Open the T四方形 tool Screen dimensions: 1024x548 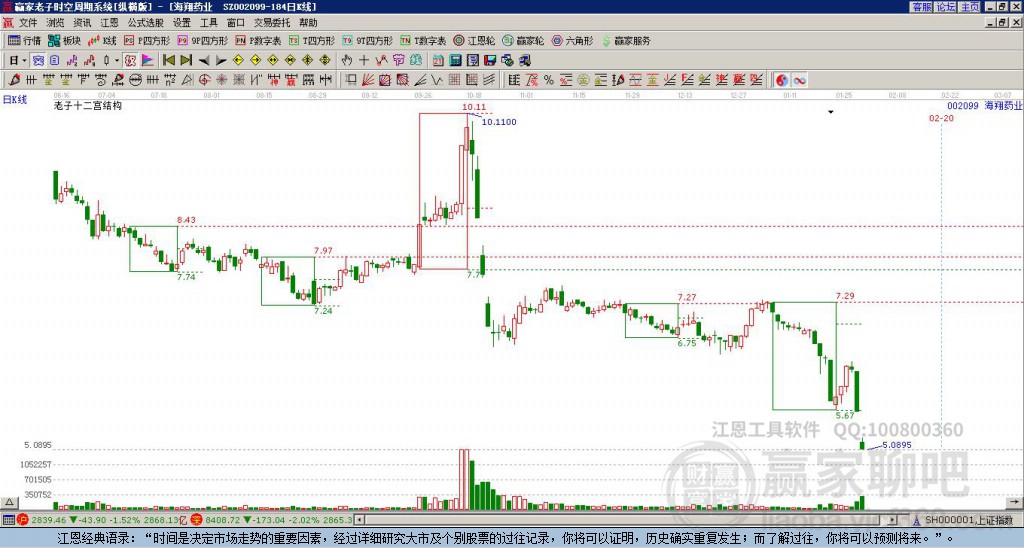pos(311,40)
